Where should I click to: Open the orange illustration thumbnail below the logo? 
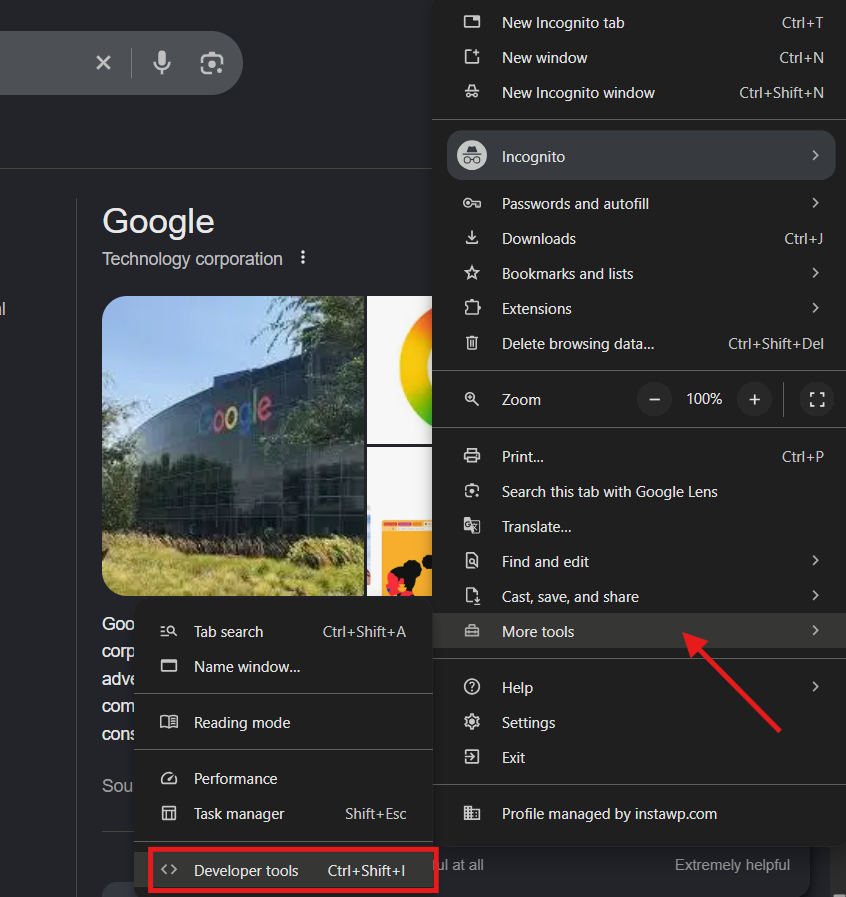(x=399, y=521)
